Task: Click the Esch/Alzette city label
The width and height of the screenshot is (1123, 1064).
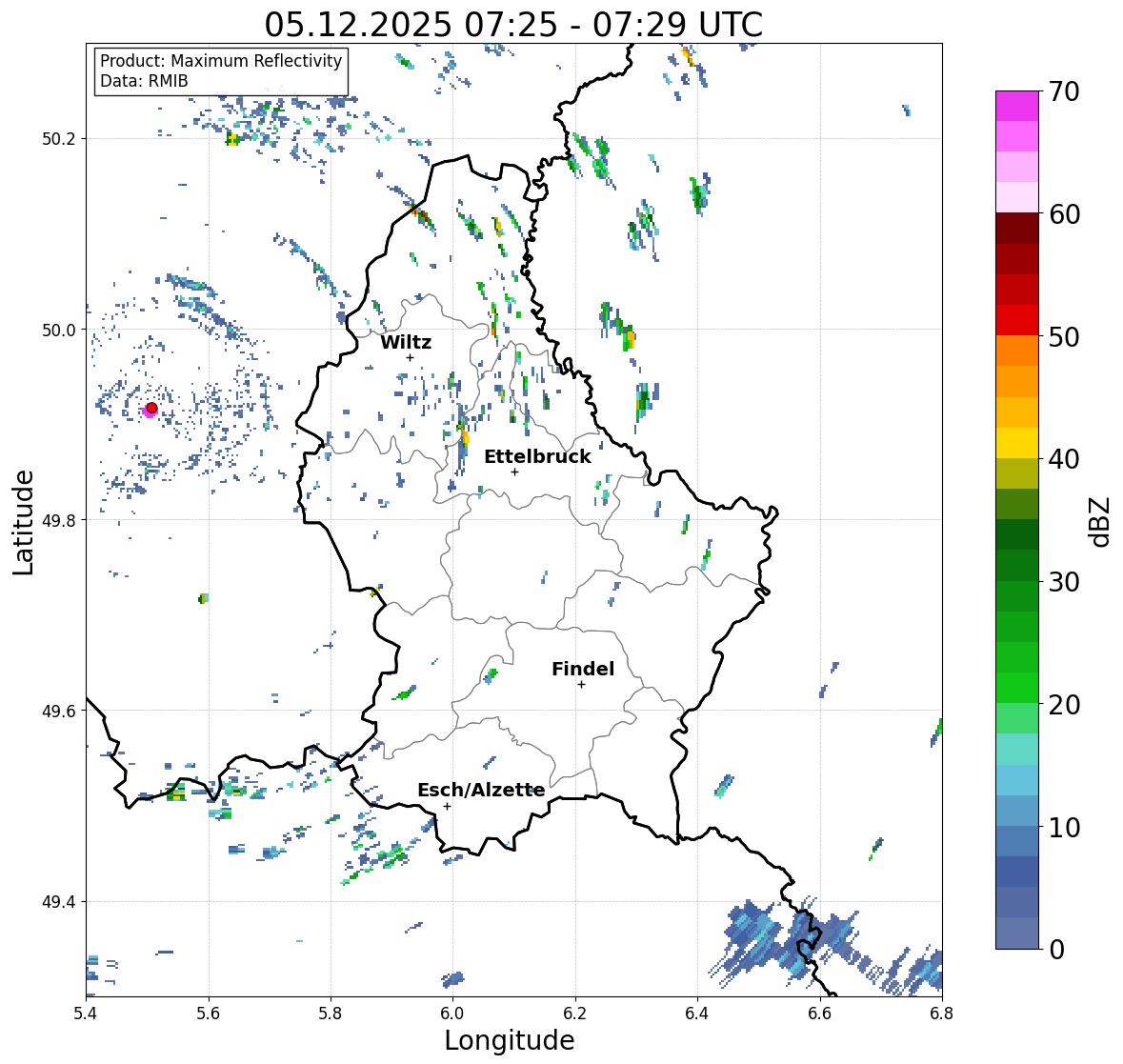Action: [x=481, y=790]
